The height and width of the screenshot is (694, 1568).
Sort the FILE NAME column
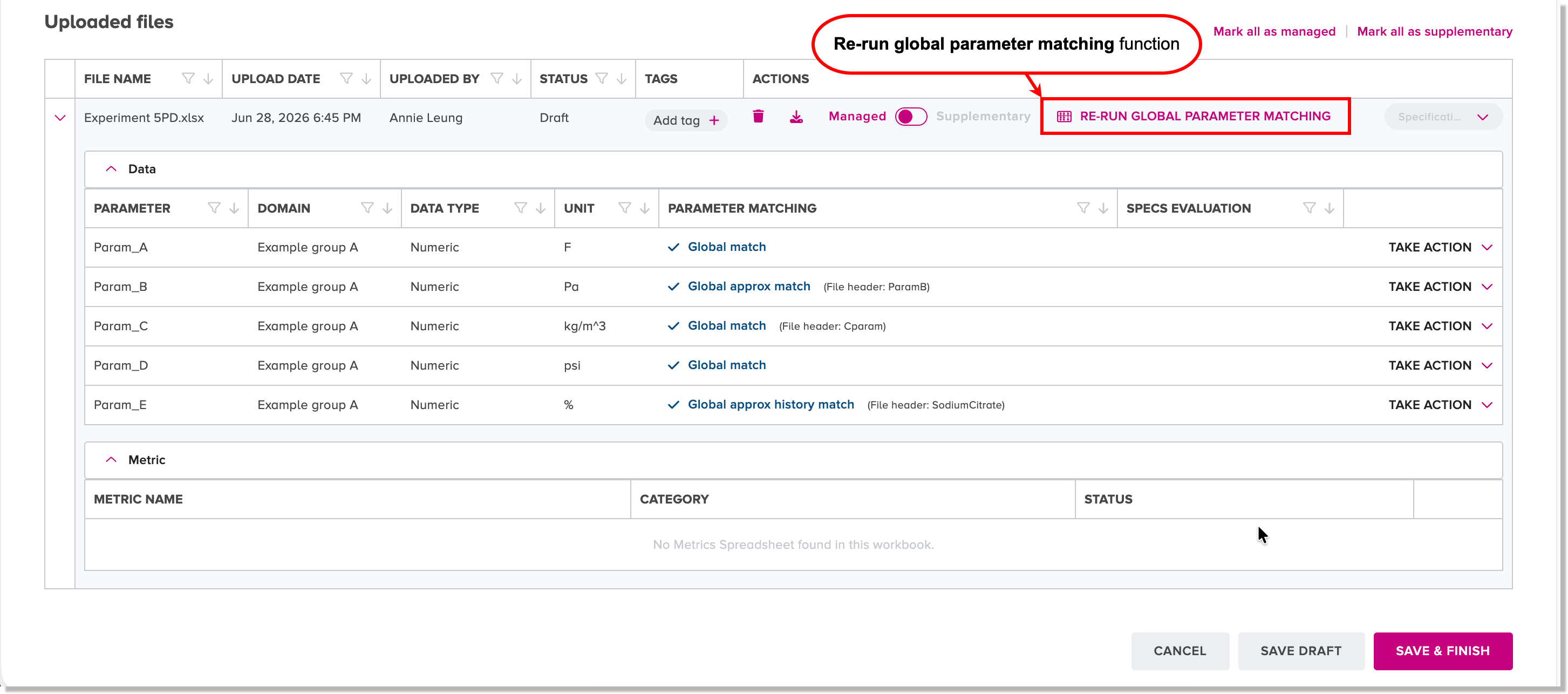[x=208, y=79]
